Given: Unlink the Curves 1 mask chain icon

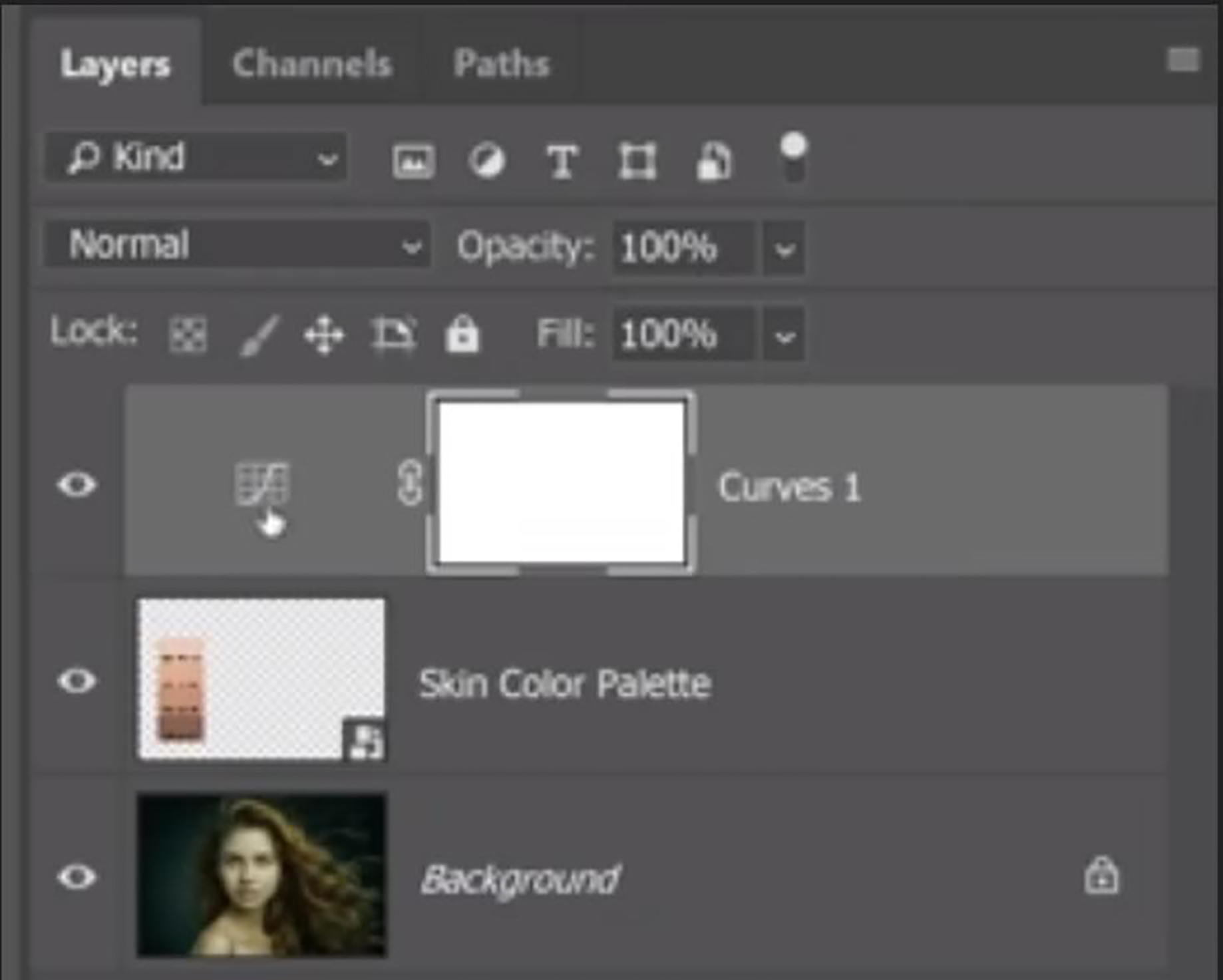Looking at the screenshot, I should click(x=410, y=482).
